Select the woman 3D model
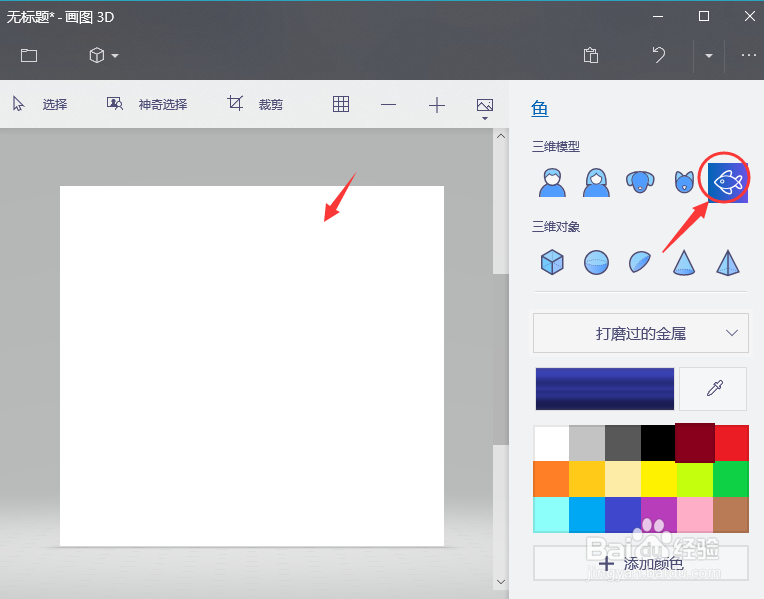 [596, 182]
